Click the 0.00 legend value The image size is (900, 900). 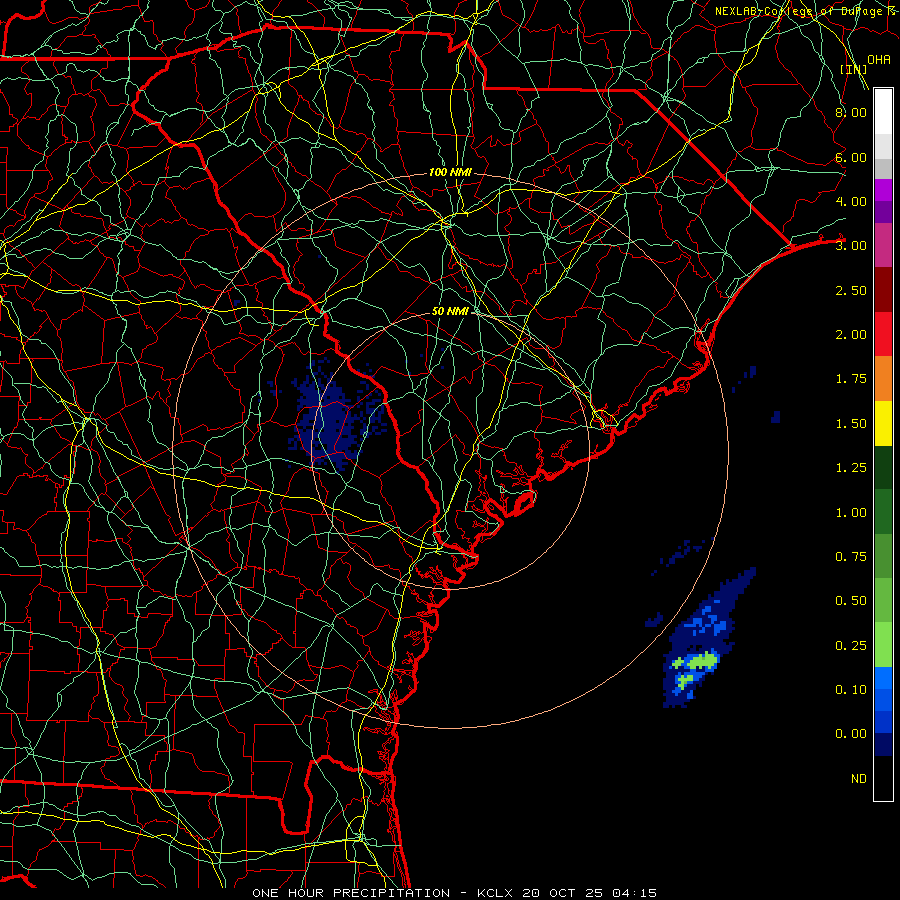[851, 734]
